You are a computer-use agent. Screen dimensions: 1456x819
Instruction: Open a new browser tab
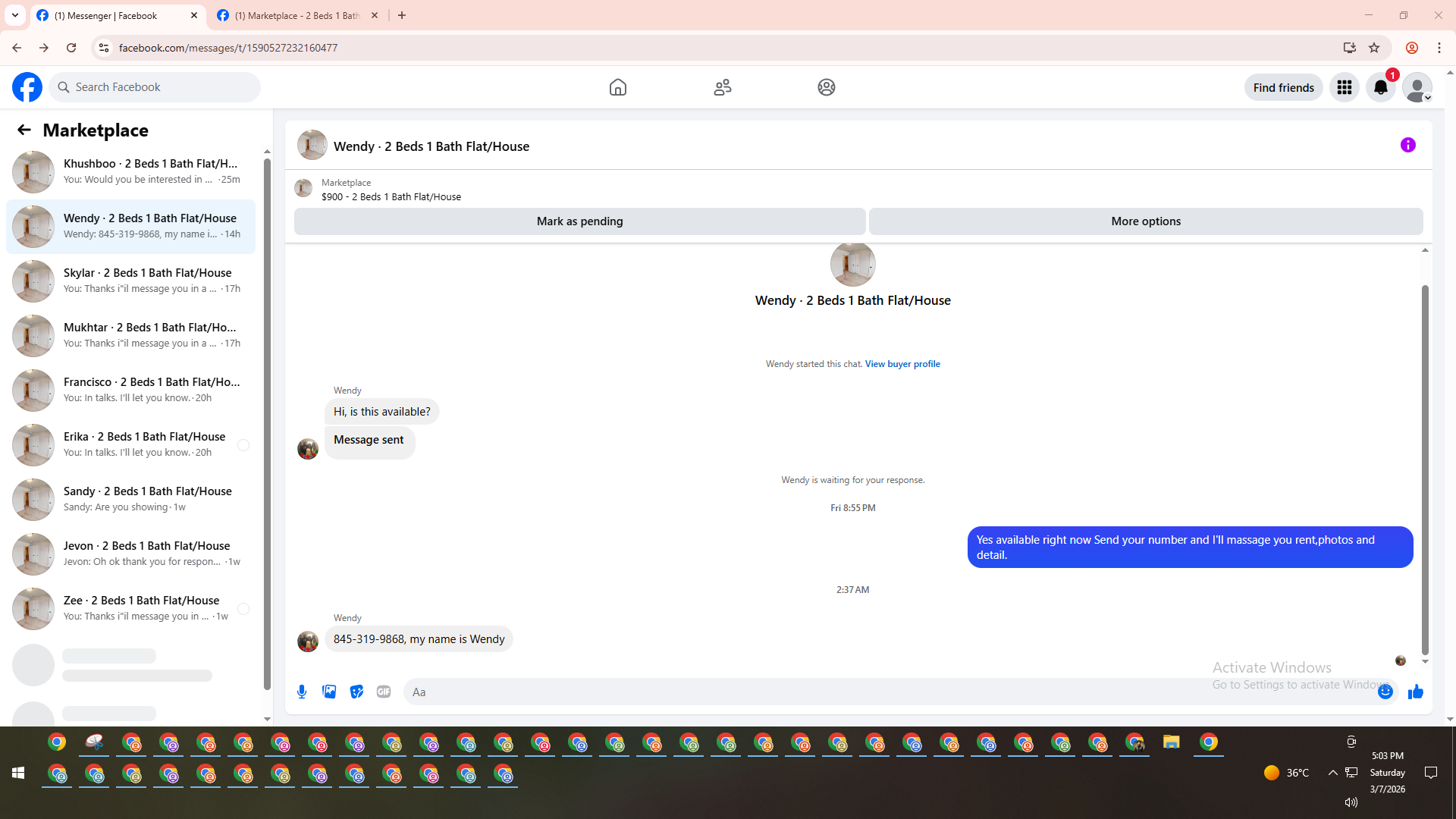click(402, 15)
